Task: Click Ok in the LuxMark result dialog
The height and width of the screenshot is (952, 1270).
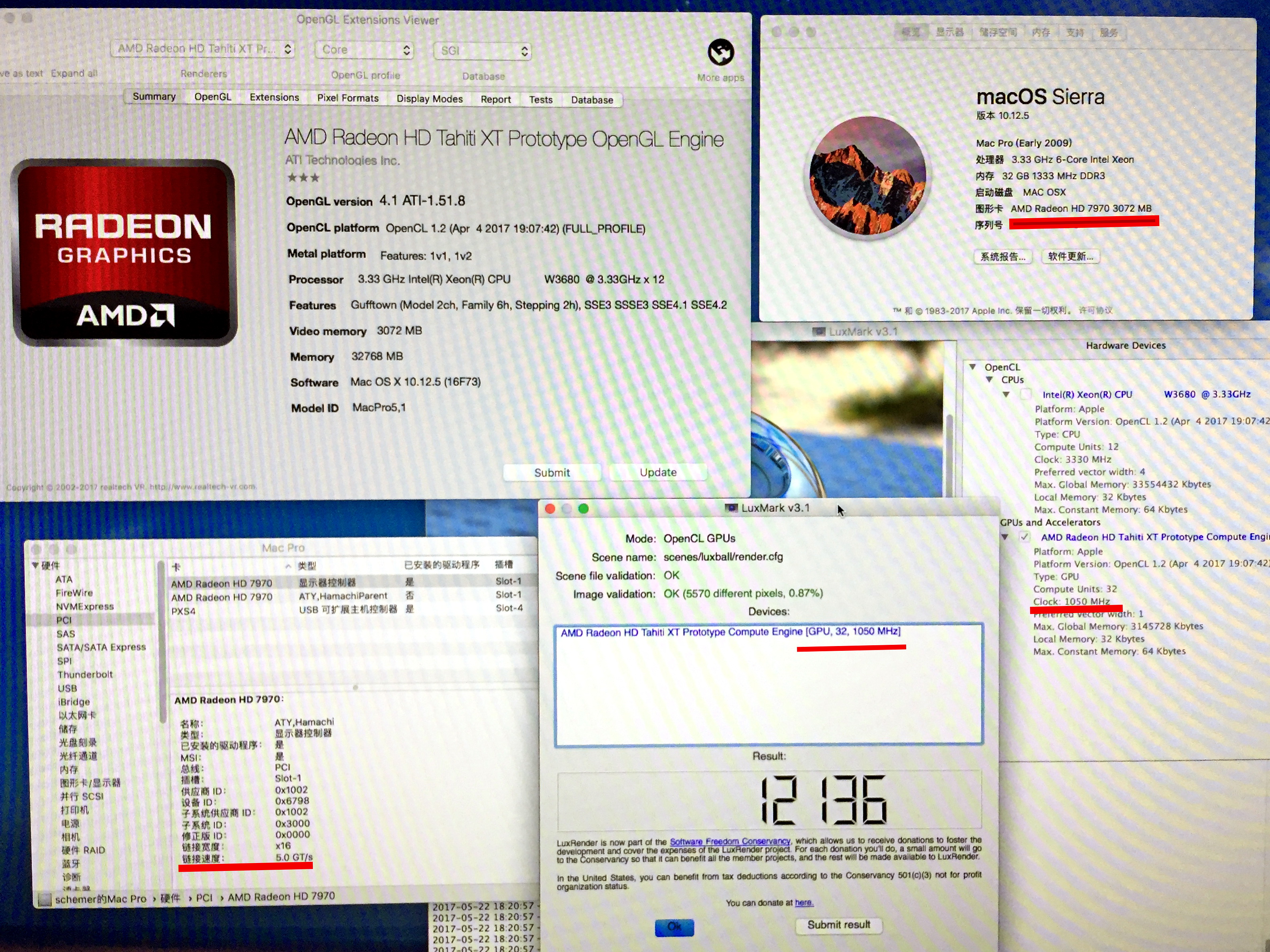Action: coord(675,926)
